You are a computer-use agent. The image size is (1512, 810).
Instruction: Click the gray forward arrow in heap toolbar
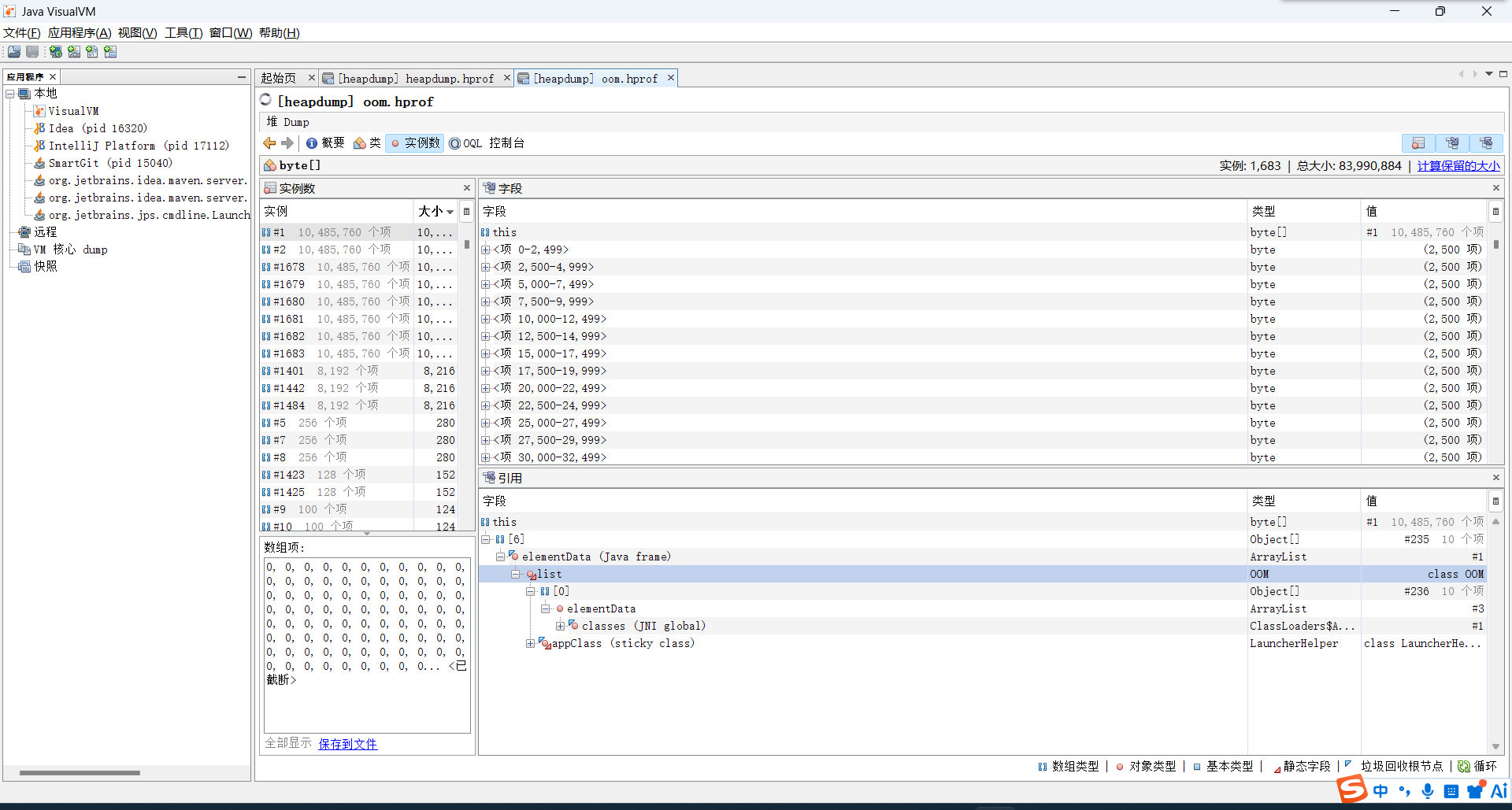coord(287,143)
